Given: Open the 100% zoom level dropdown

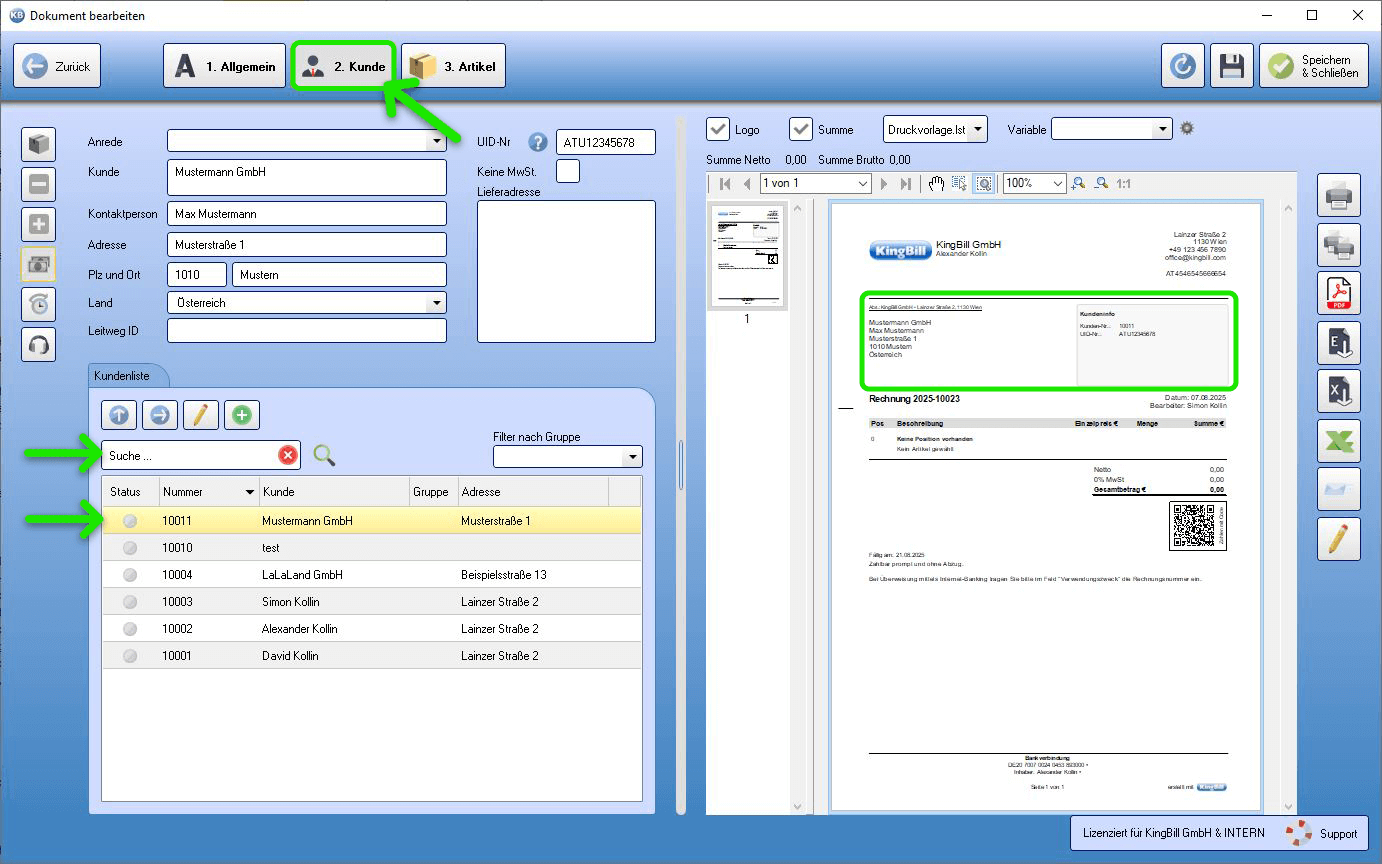Looking at the screenshot, I should point(1058,184).
